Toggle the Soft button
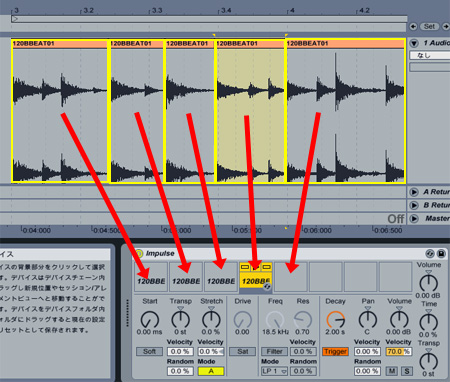 (149, 351)
